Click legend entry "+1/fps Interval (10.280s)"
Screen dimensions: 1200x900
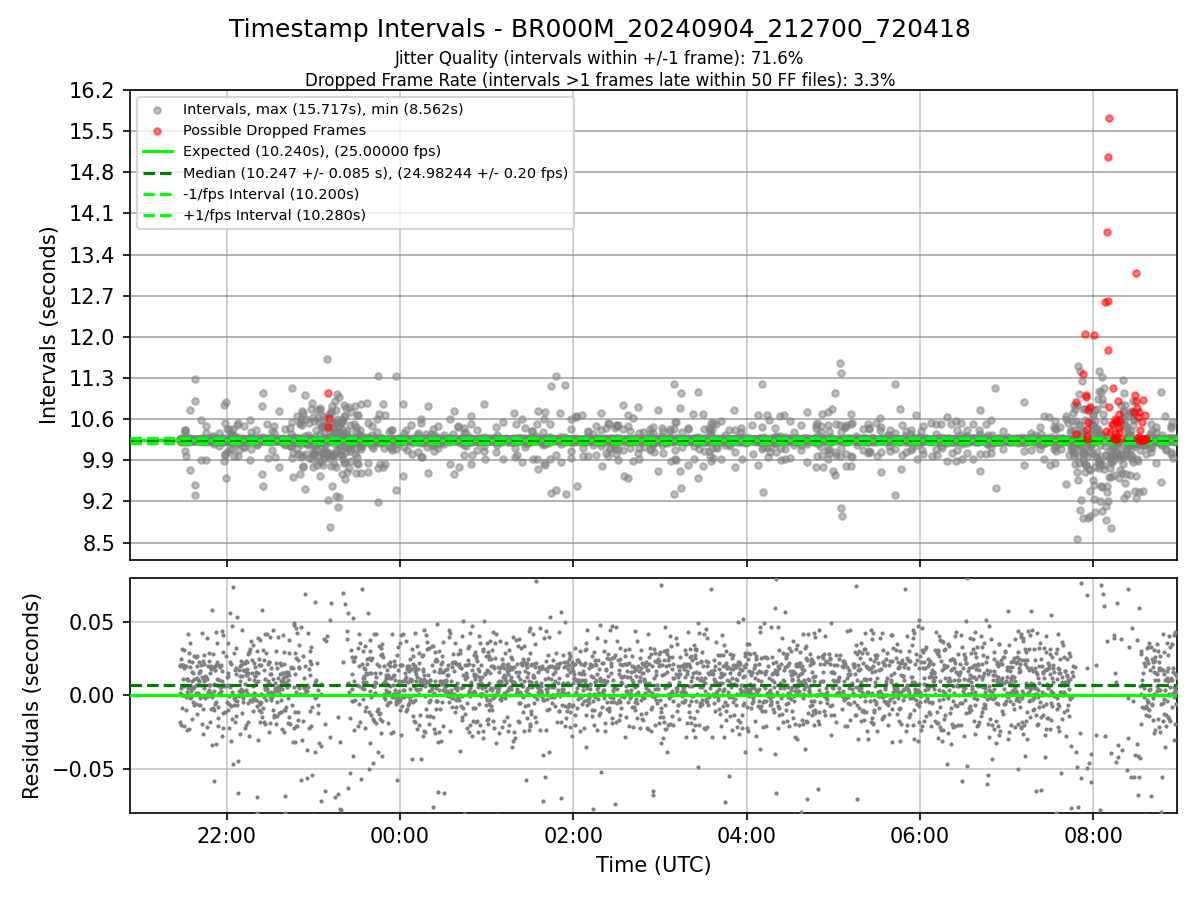coord(274,215)
